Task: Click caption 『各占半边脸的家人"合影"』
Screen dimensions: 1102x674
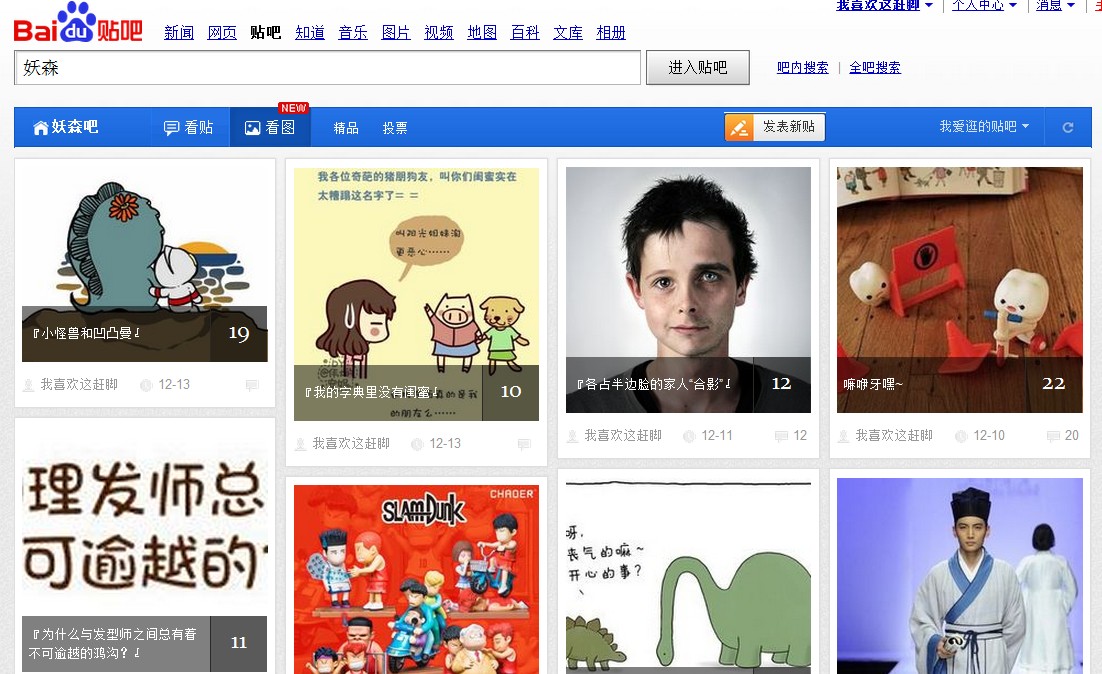Action: tap(654, 384)
